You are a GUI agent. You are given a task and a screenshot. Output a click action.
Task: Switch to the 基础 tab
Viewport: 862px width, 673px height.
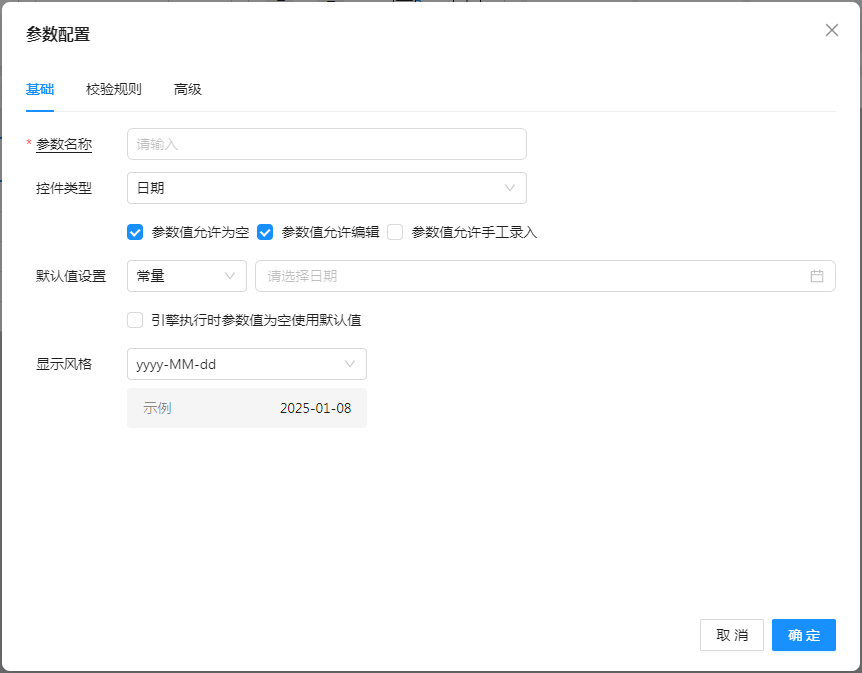(x=40, y=89)
